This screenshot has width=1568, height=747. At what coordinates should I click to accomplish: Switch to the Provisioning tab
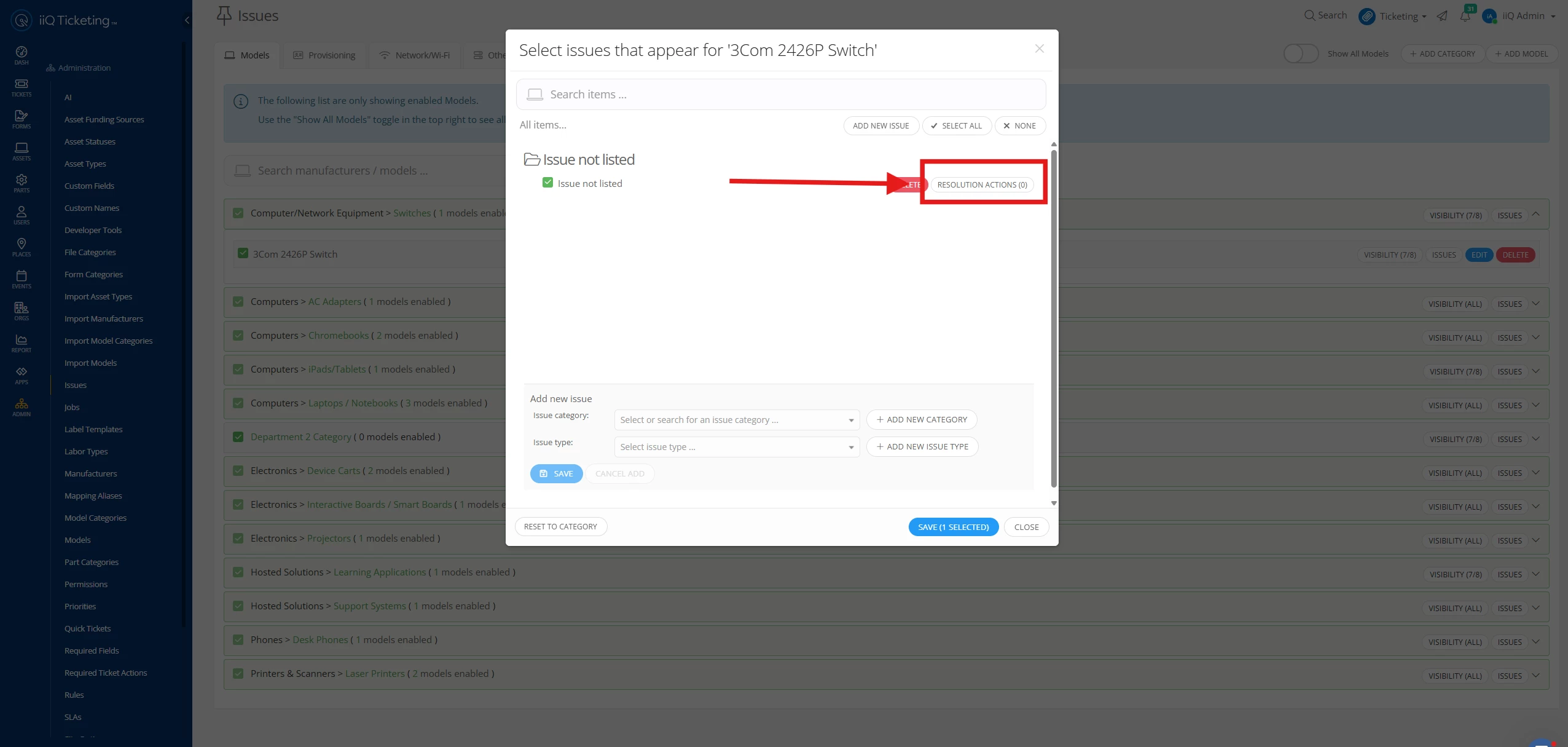(x=324, y=55)
